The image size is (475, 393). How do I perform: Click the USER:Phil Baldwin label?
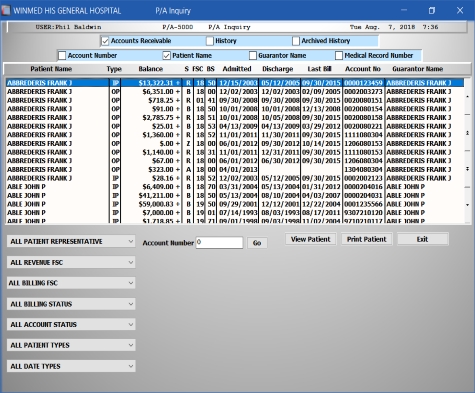click(68, 27)
